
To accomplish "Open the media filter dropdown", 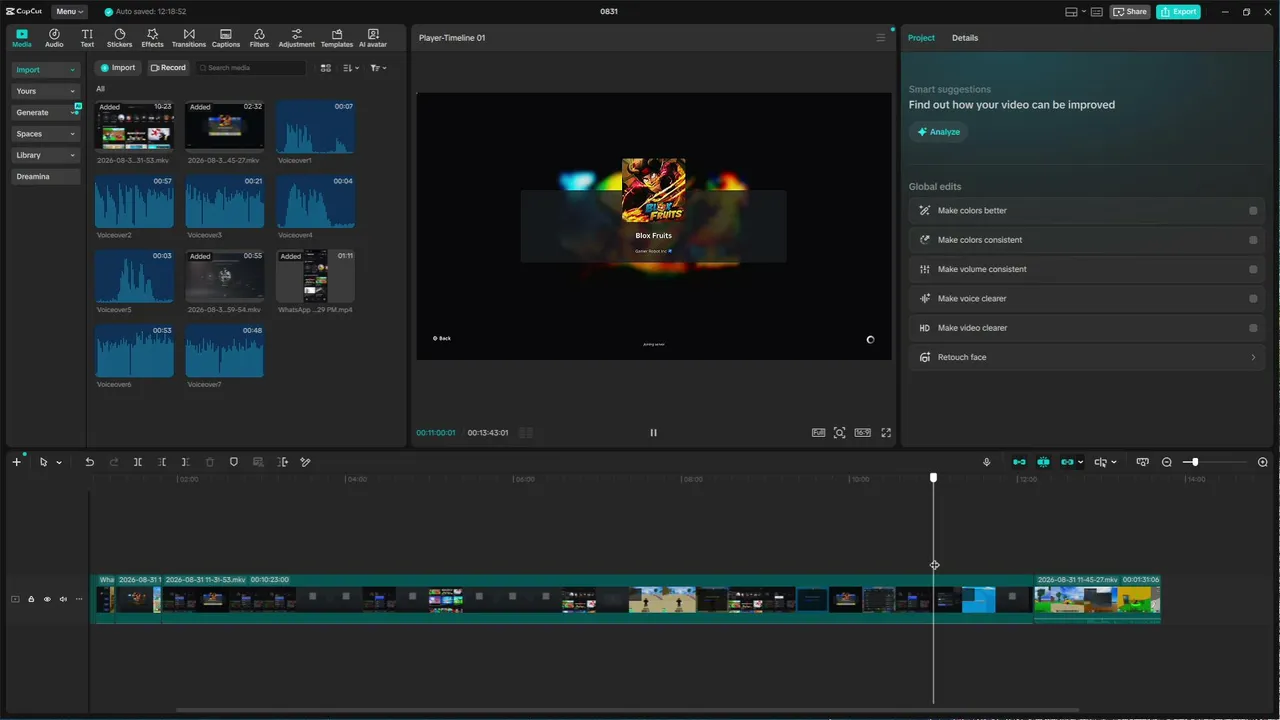I will tap(378, 68).
